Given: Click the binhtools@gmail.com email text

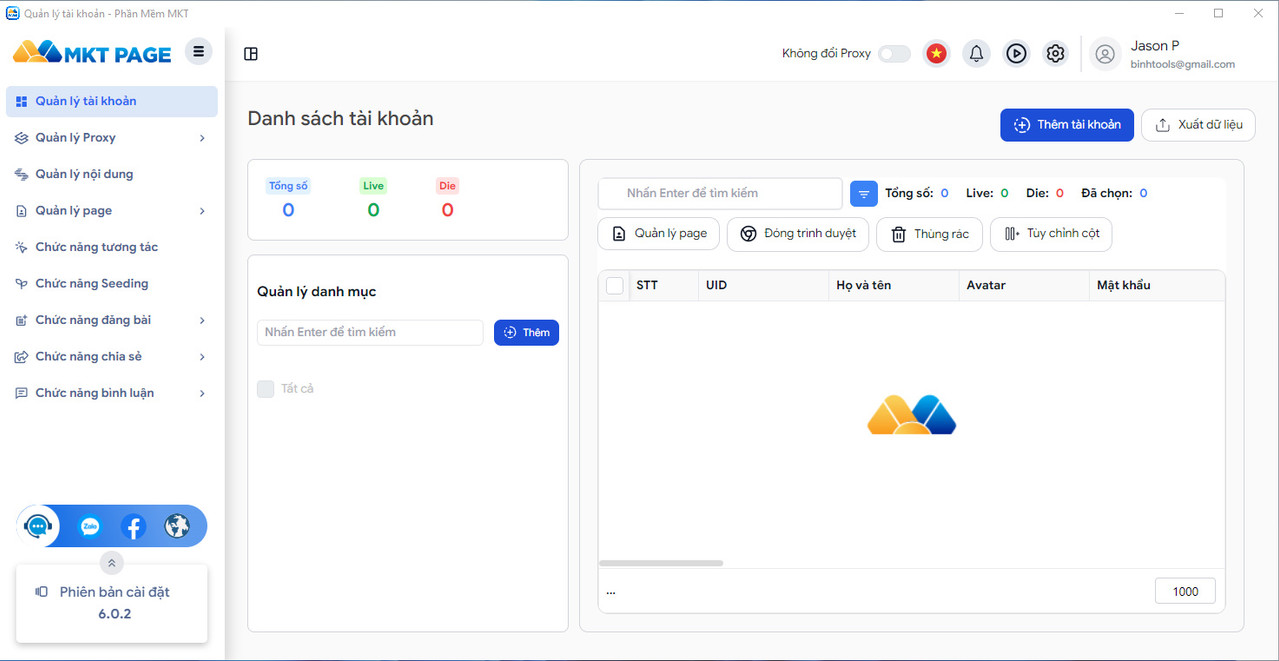Looking at the screenshot, I should [x=1182, y=64].
